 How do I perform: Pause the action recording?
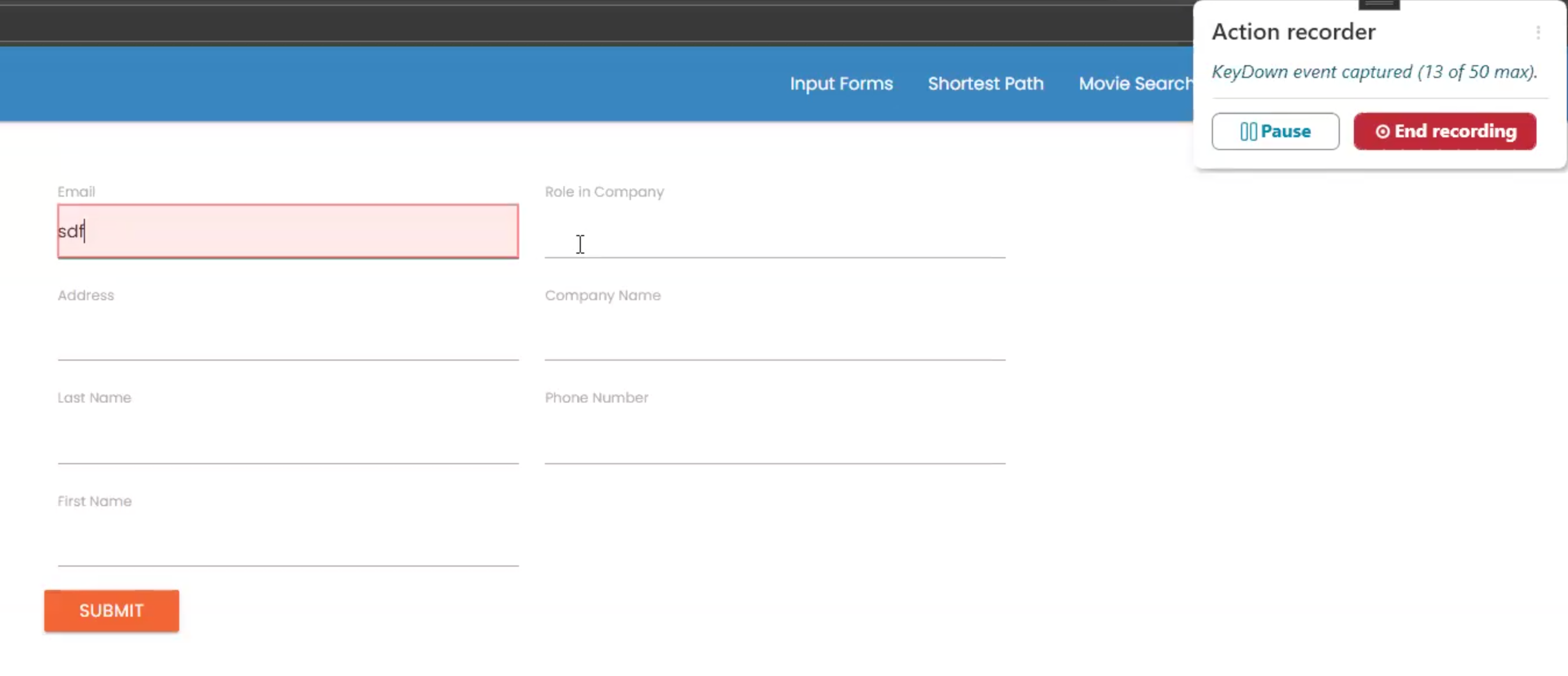point(1275,131)
